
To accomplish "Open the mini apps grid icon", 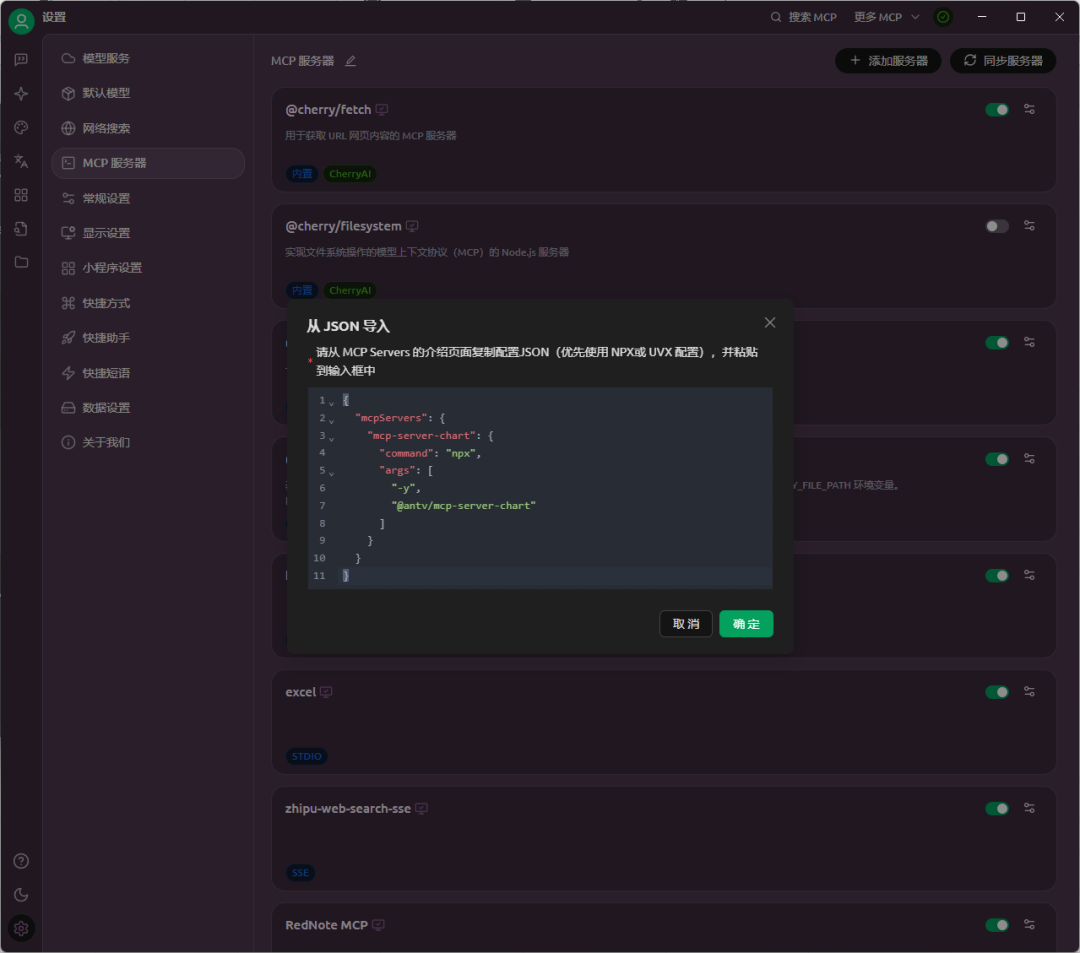I will [x=21, y=195].
